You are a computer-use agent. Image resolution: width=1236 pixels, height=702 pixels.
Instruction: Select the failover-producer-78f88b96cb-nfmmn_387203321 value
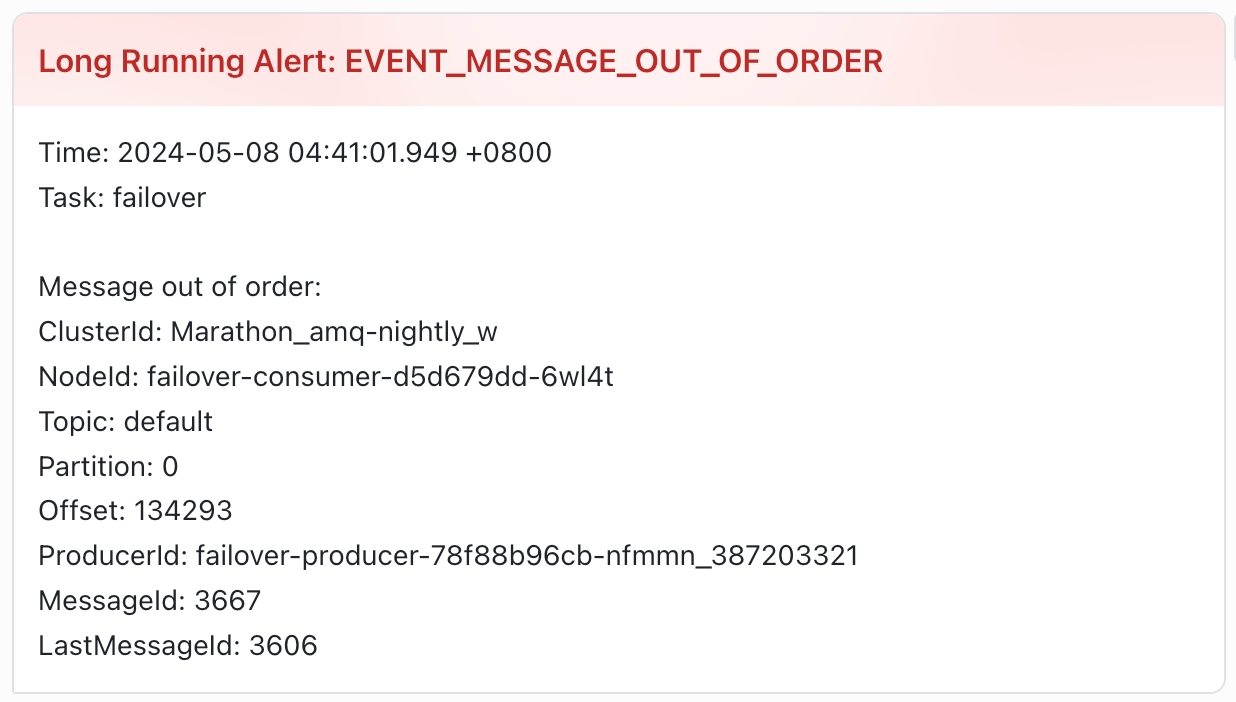click(527, 556)
